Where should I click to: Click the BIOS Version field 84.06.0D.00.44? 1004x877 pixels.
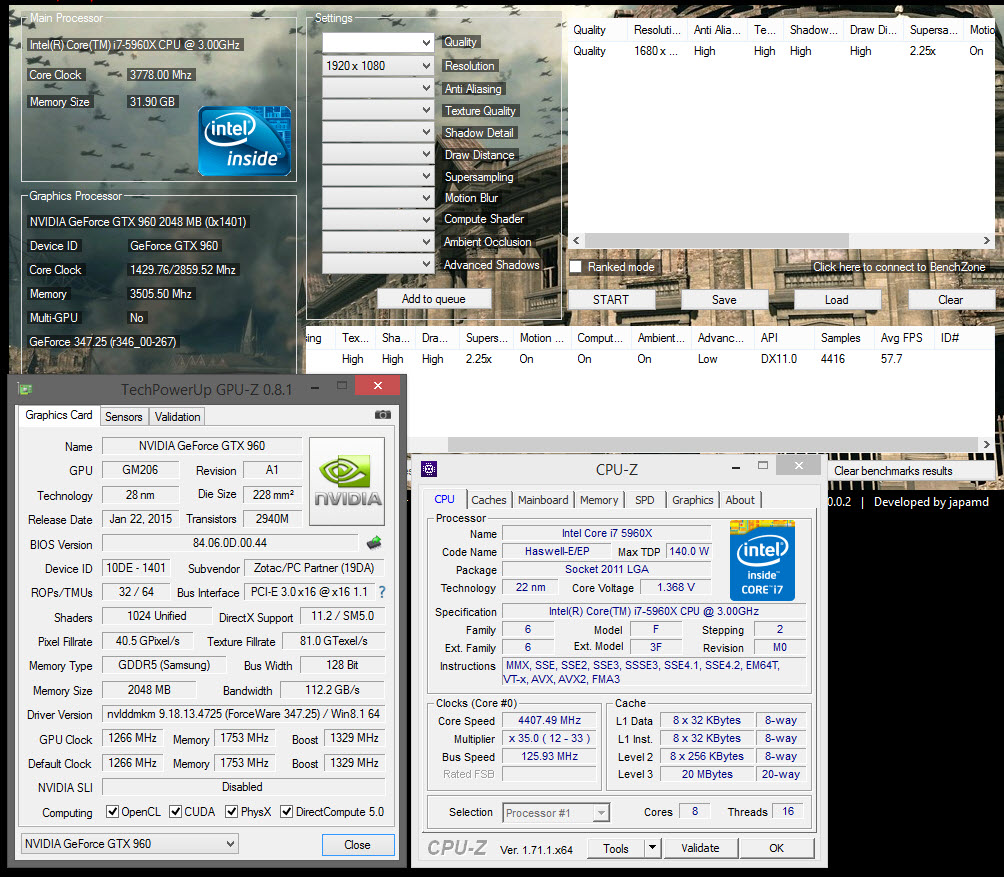[x=230, y=543]
